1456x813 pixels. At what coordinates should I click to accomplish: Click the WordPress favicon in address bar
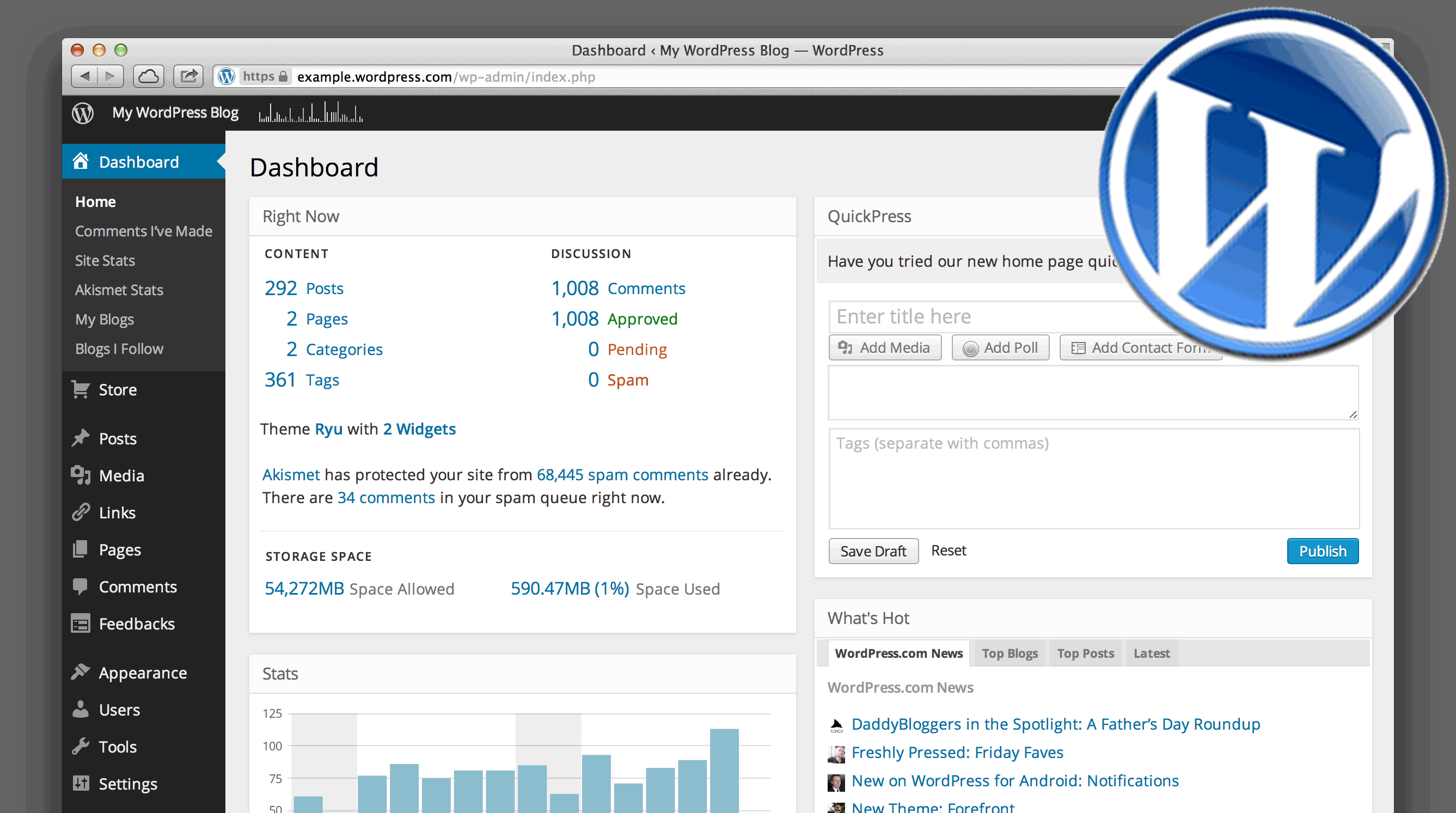[x=227, y=76]
